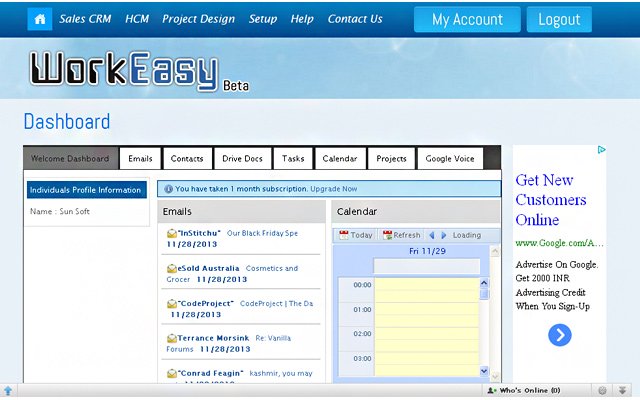Click envelope icon beside "CodeProject" email

(172, 304)
